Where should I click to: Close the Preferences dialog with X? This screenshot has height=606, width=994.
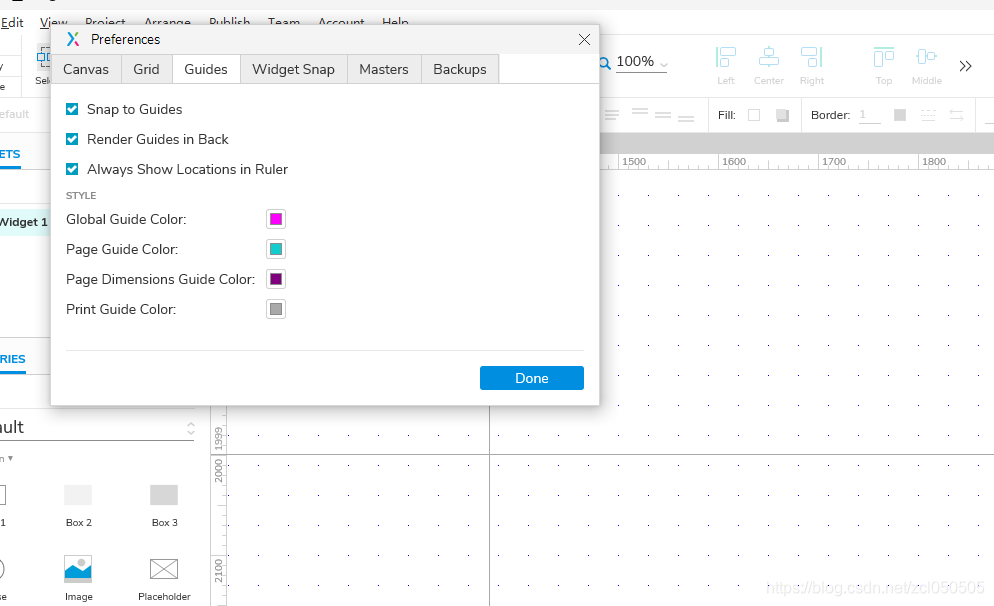coord(584,39)
